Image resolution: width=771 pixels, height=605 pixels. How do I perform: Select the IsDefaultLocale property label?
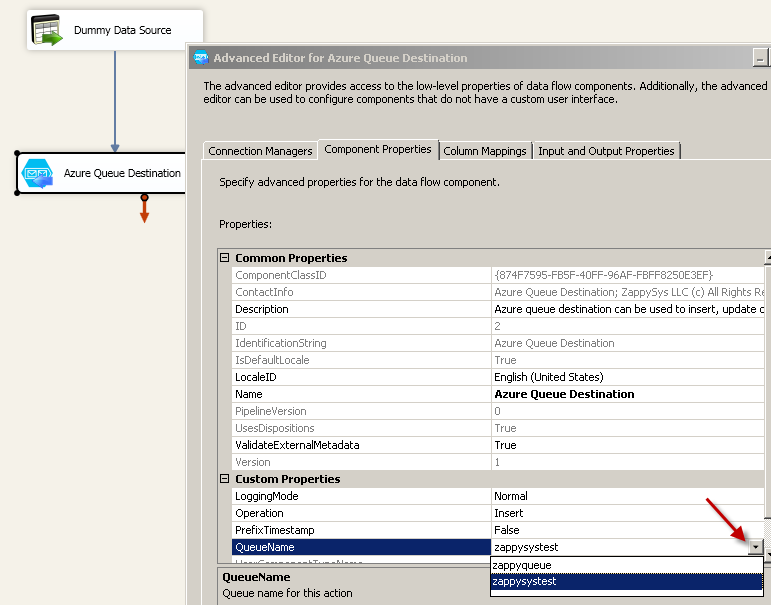272,360
